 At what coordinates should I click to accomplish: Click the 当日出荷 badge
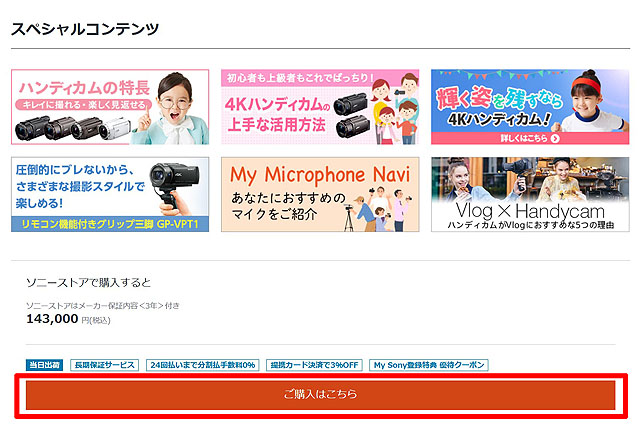(x=44, y=365)
